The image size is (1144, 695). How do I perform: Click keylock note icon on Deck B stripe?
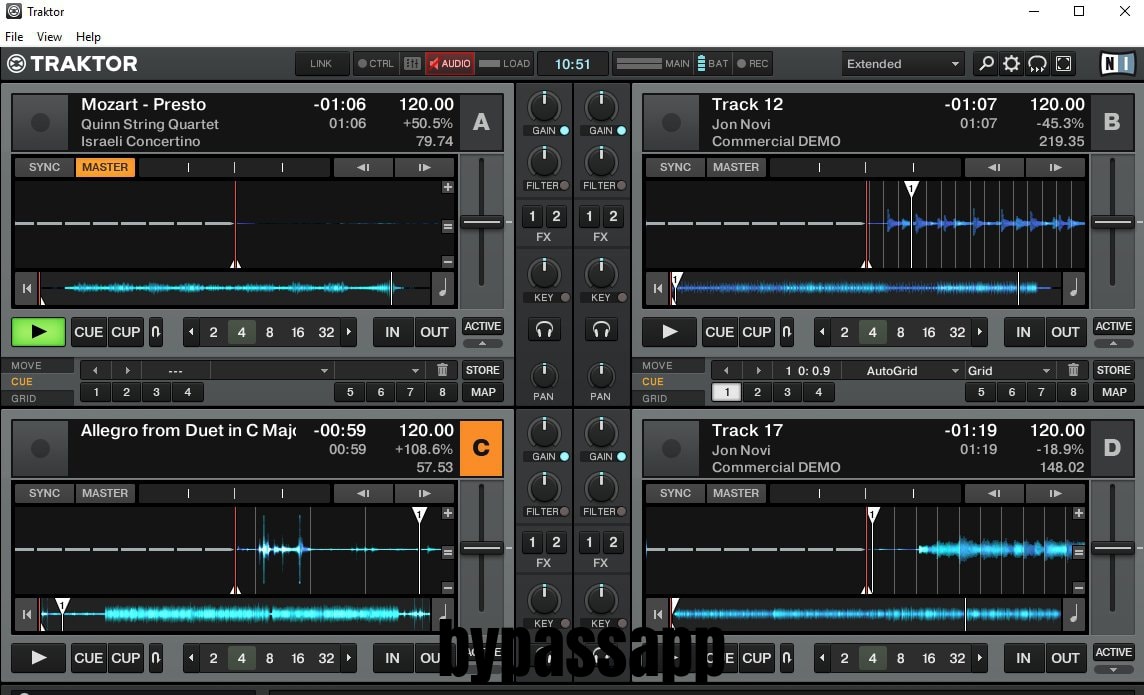[1074, 288]
